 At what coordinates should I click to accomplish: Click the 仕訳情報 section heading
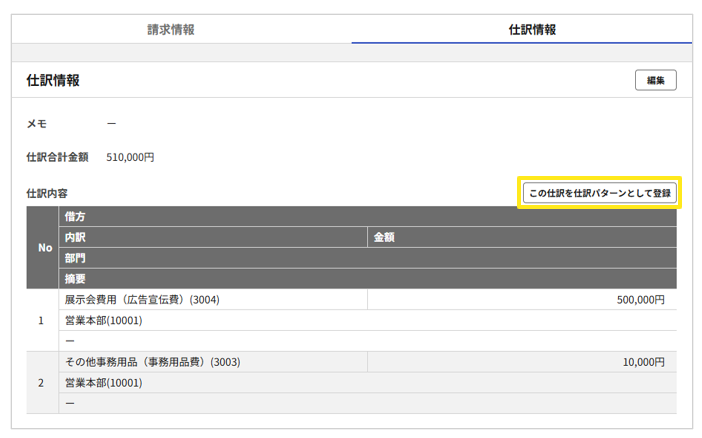(x=53, y=81)
